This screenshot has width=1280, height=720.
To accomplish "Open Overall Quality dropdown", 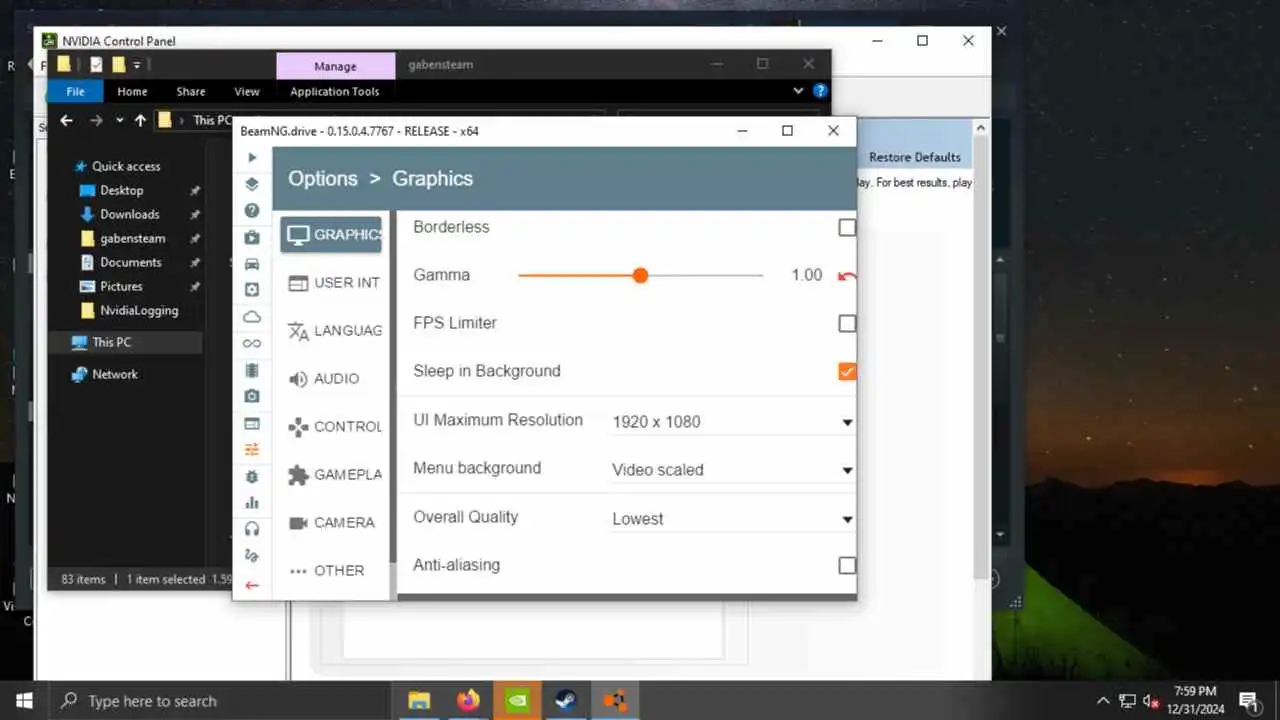I will tap(732, 519).
